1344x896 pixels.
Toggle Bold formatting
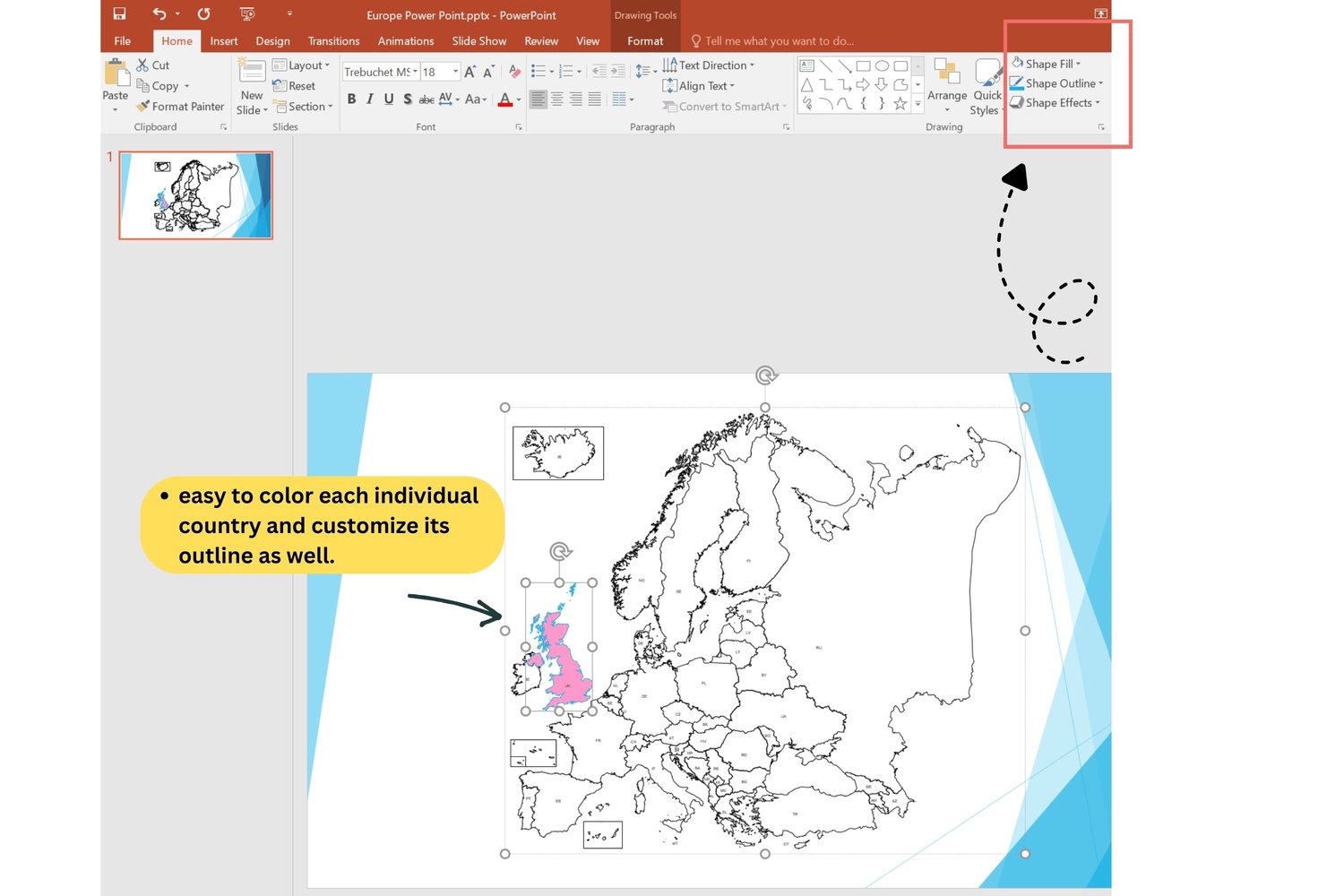click(351, 99)
